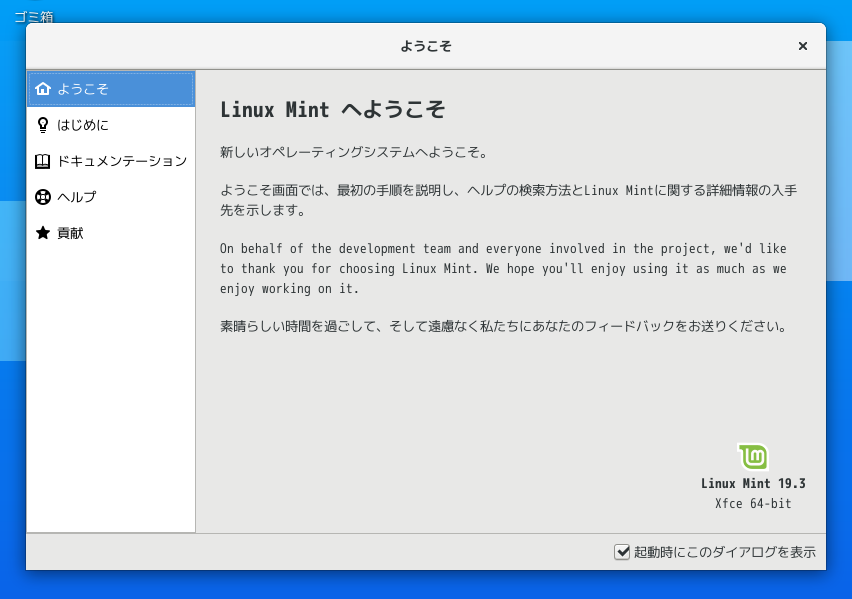Close the ようこそ welcome window
852x599 pixels.
point(803,46)
